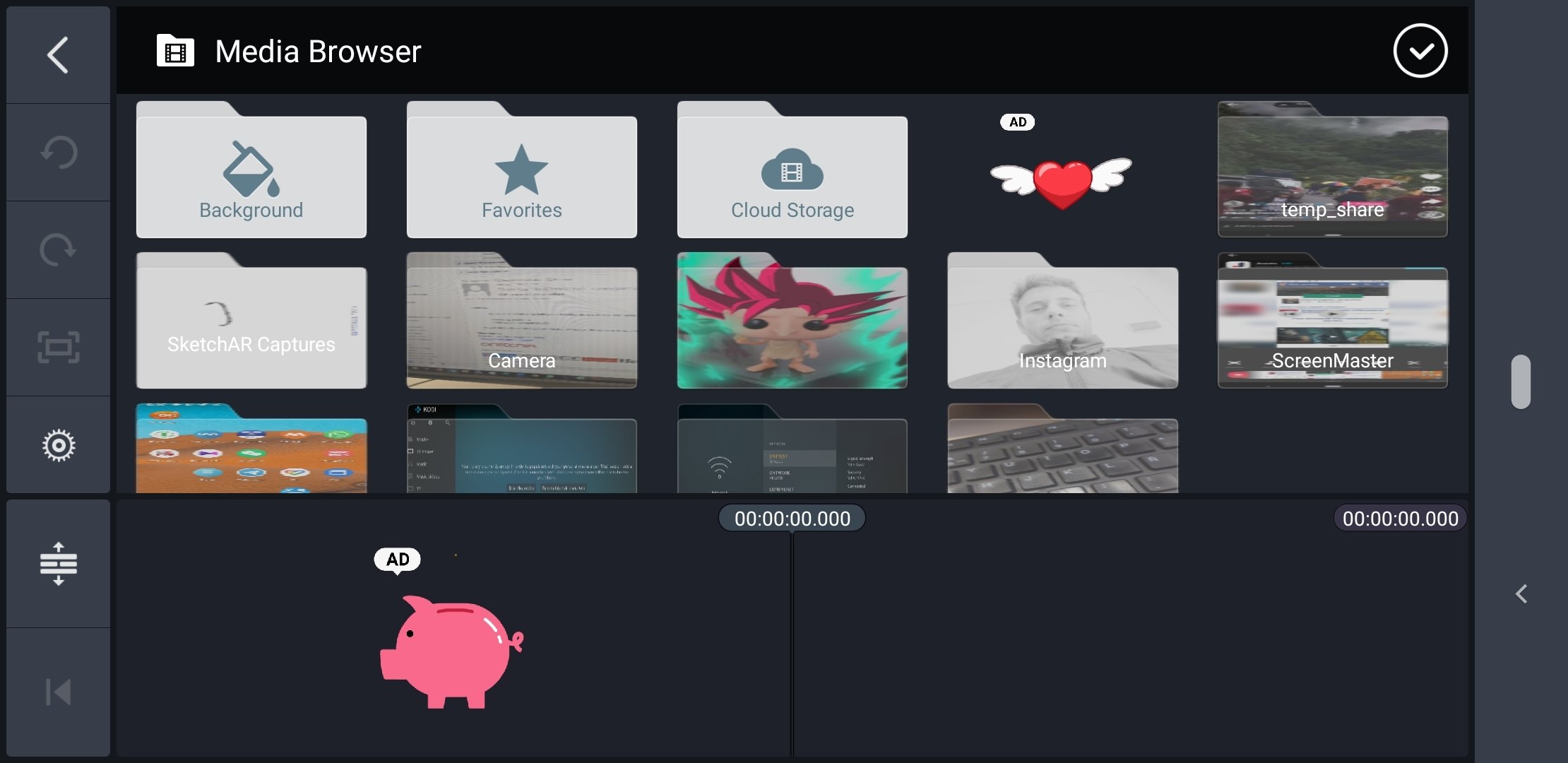The width and height of the screenshot is (1568, 763).
Task: Select the redo/forward rotation icon
Action: (x=58, y=247)
